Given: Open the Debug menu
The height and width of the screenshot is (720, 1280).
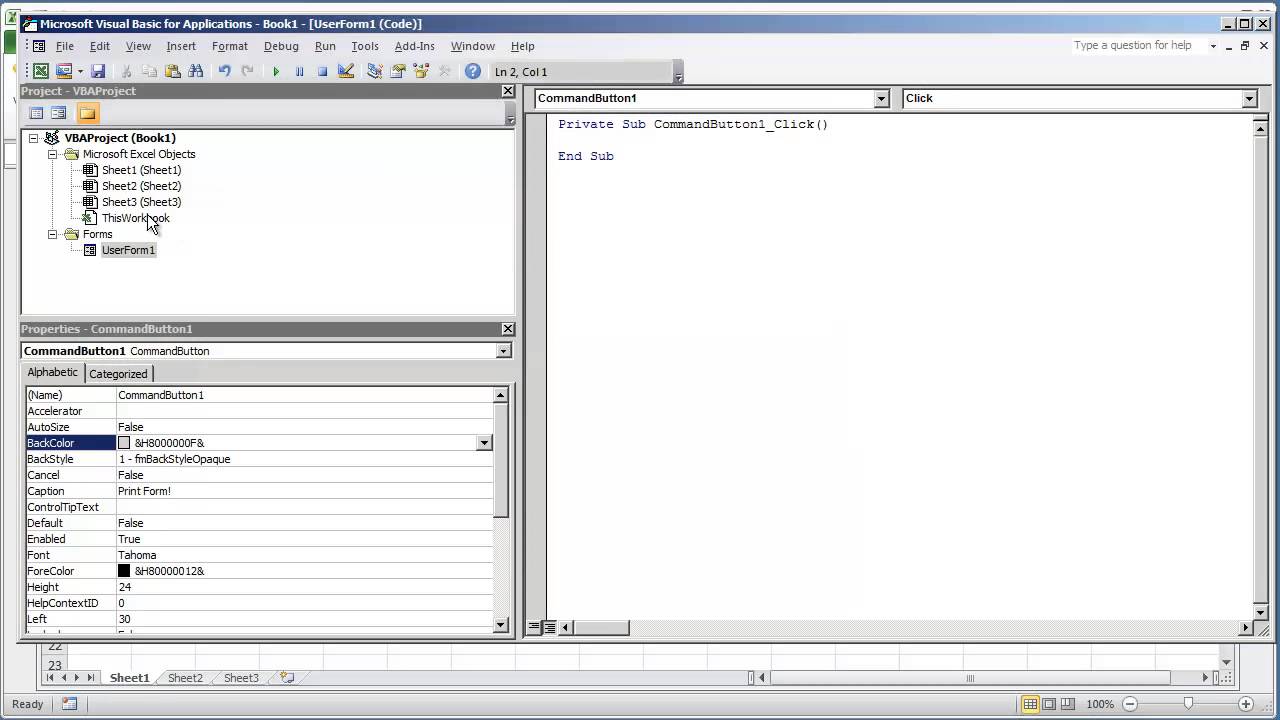Looking at the screenshot, I should 281,46.
